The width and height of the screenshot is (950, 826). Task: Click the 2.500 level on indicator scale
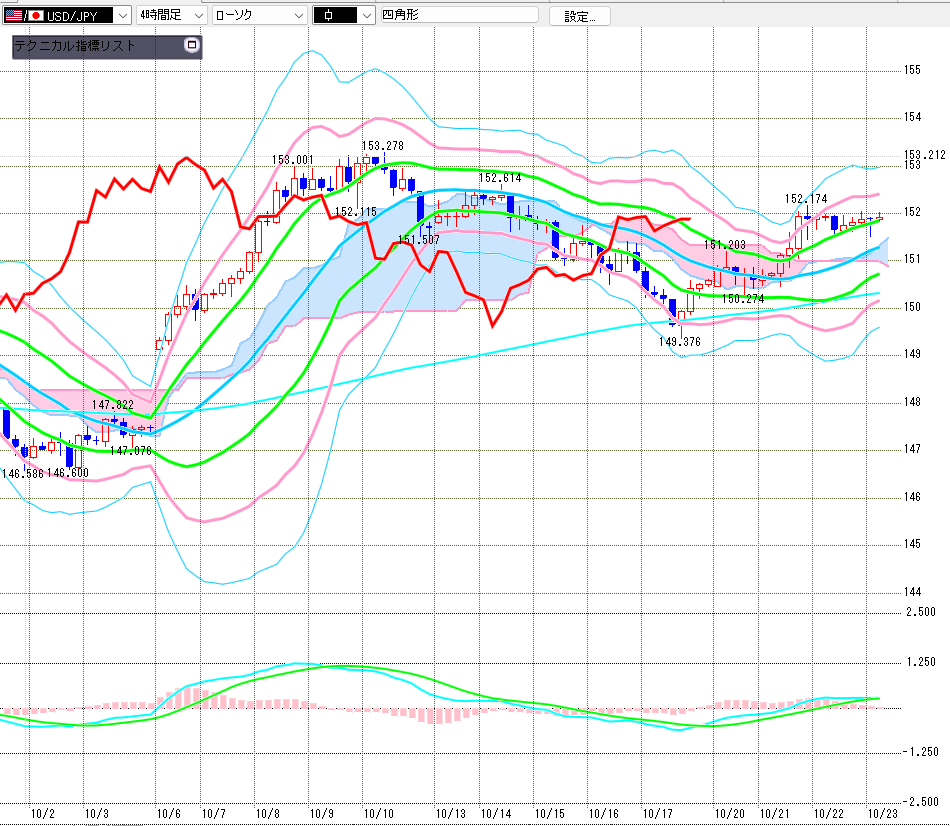(920, 611)
